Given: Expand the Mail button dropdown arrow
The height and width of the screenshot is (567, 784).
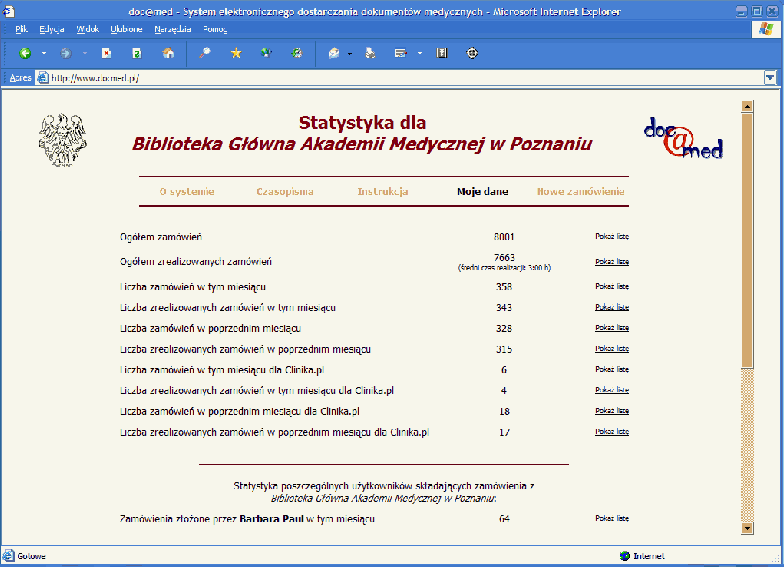Looking at the screenshot, I should 350,53.
